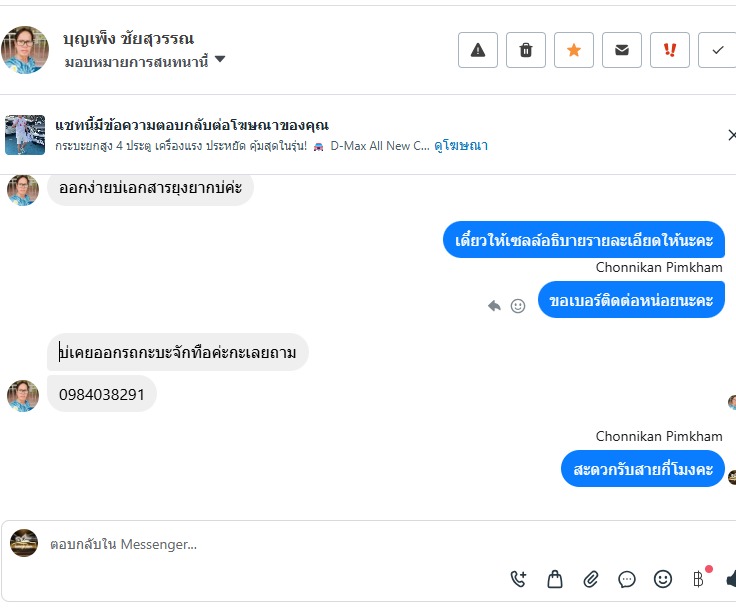
Task: Mark conversation done with checkmark button
Action: tap(717, 50)
